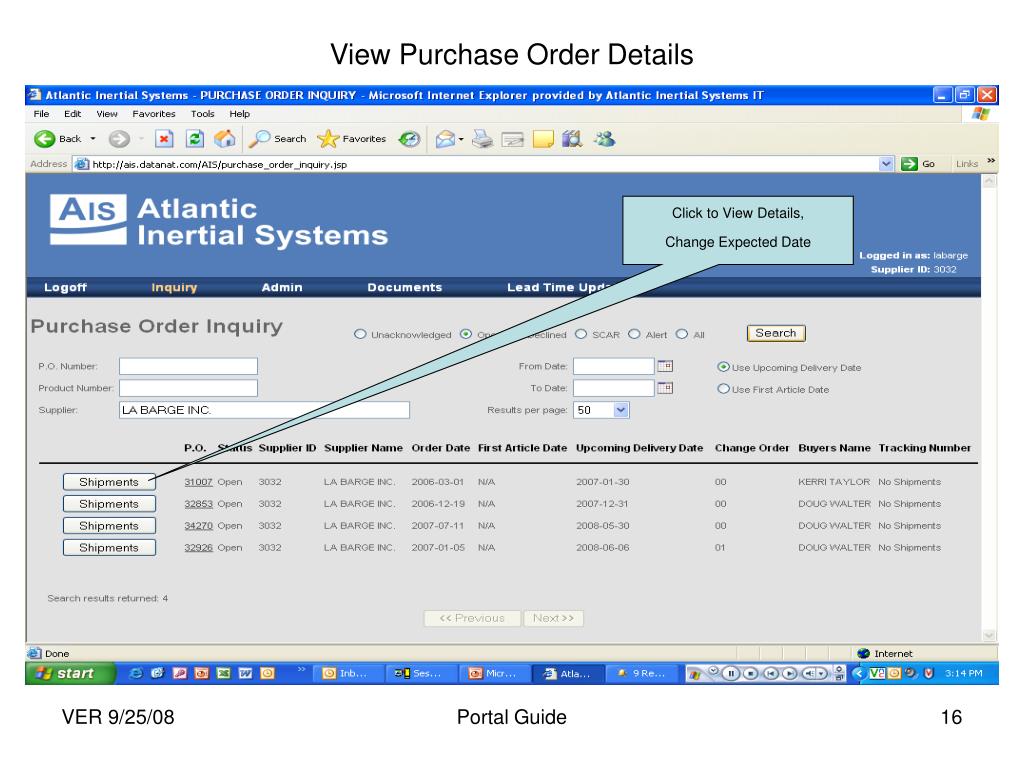Open the Help menu
Image resolution: width=1024 pixels, height=768 pixels.
[x=239, y=114]
